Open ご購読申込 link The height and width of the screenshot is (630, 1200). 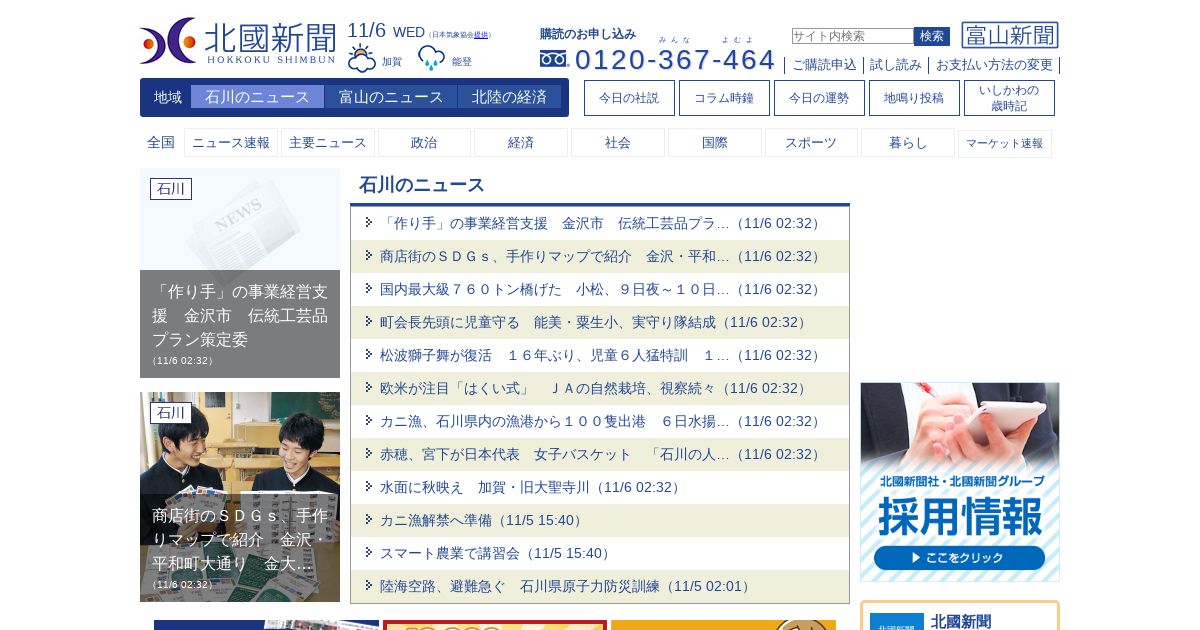coord(824,65)
